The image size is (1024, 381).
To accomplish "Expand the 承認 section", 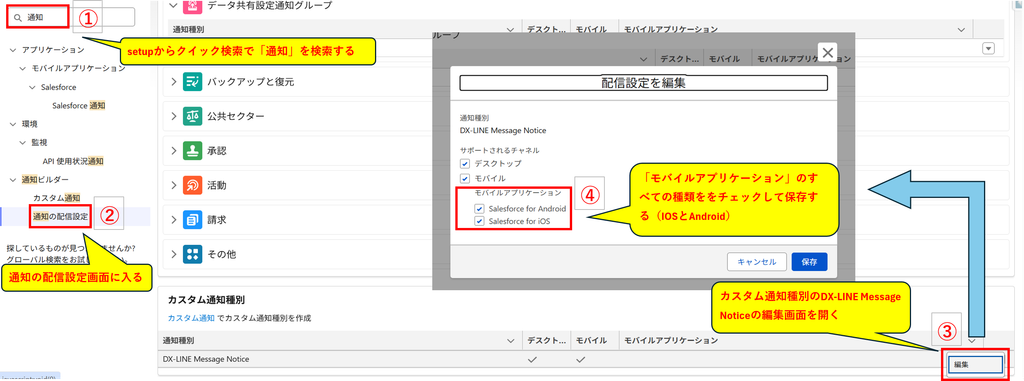I will click(174, 151).
